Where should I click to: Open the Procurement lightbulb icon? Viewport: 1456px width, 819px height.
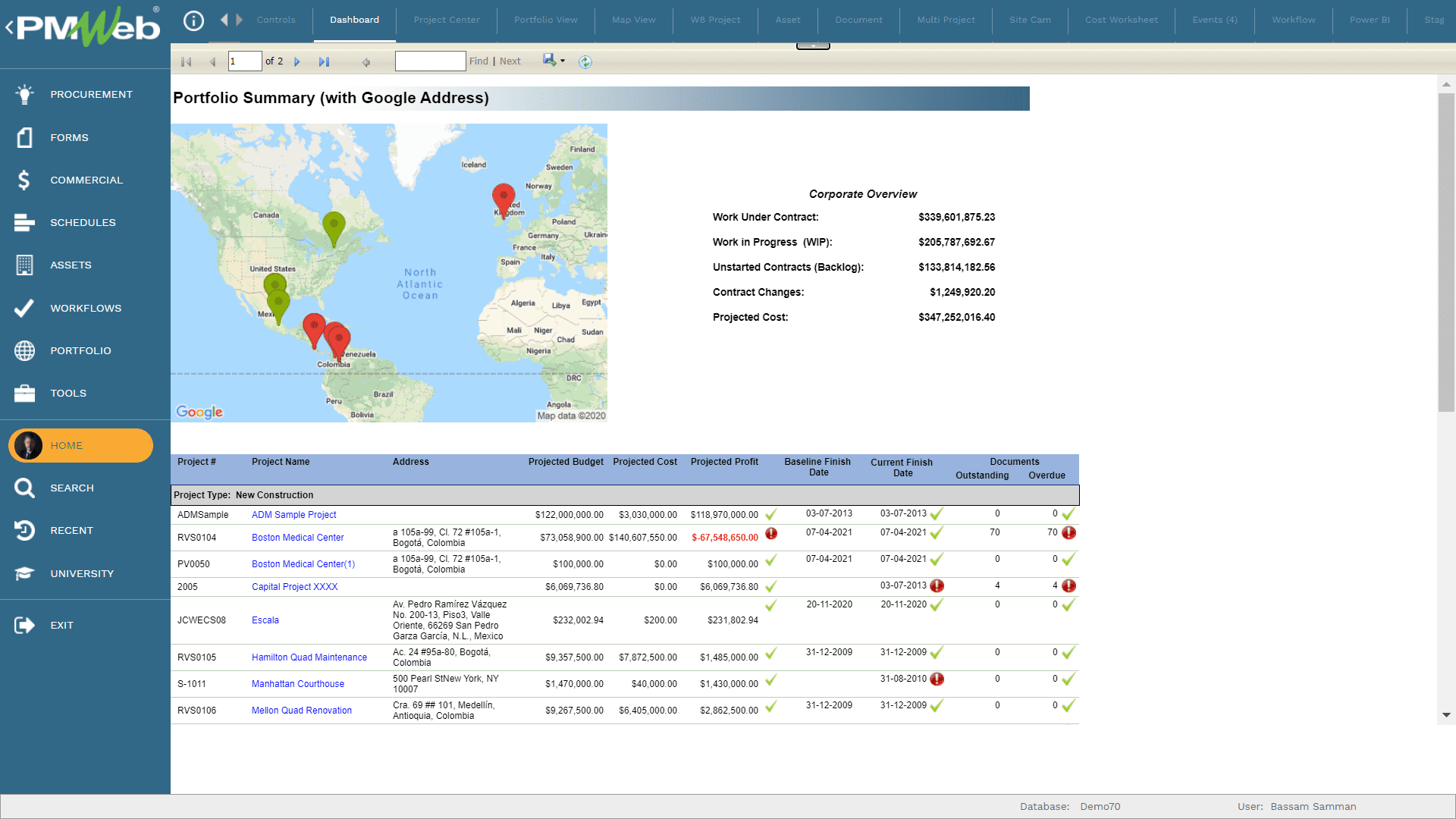click(24, 95)
